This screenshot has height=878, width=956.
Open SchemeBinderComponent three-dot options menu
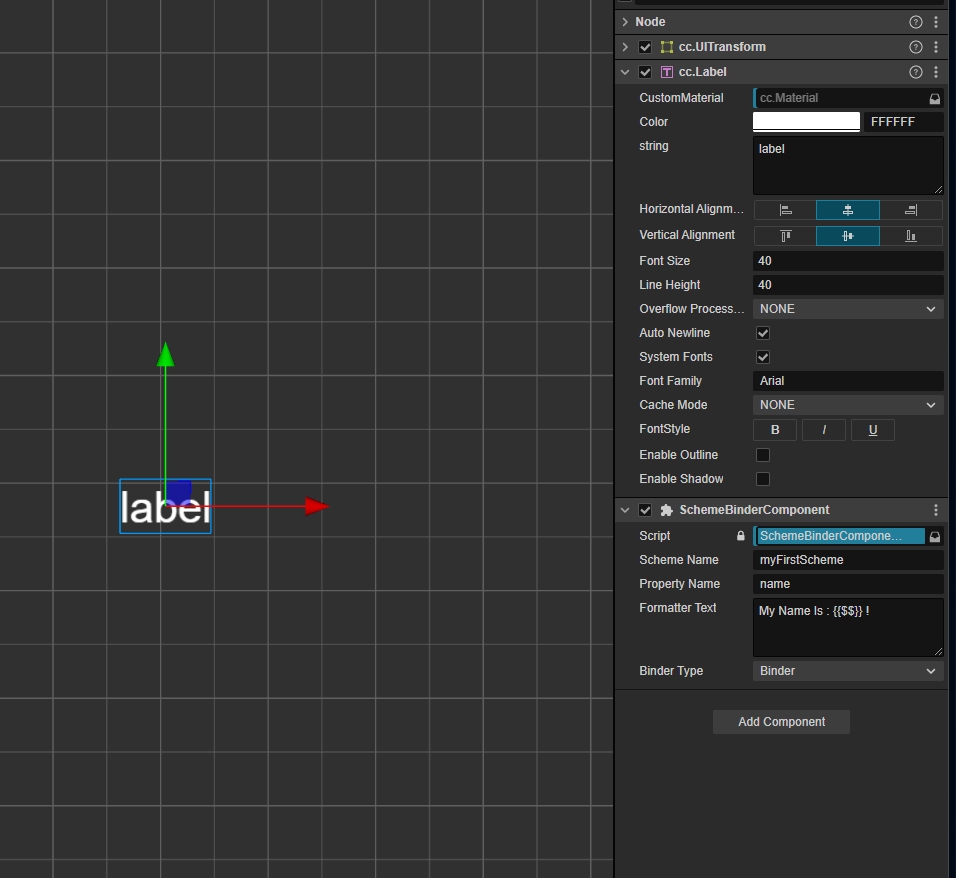(x=936, y=510)
